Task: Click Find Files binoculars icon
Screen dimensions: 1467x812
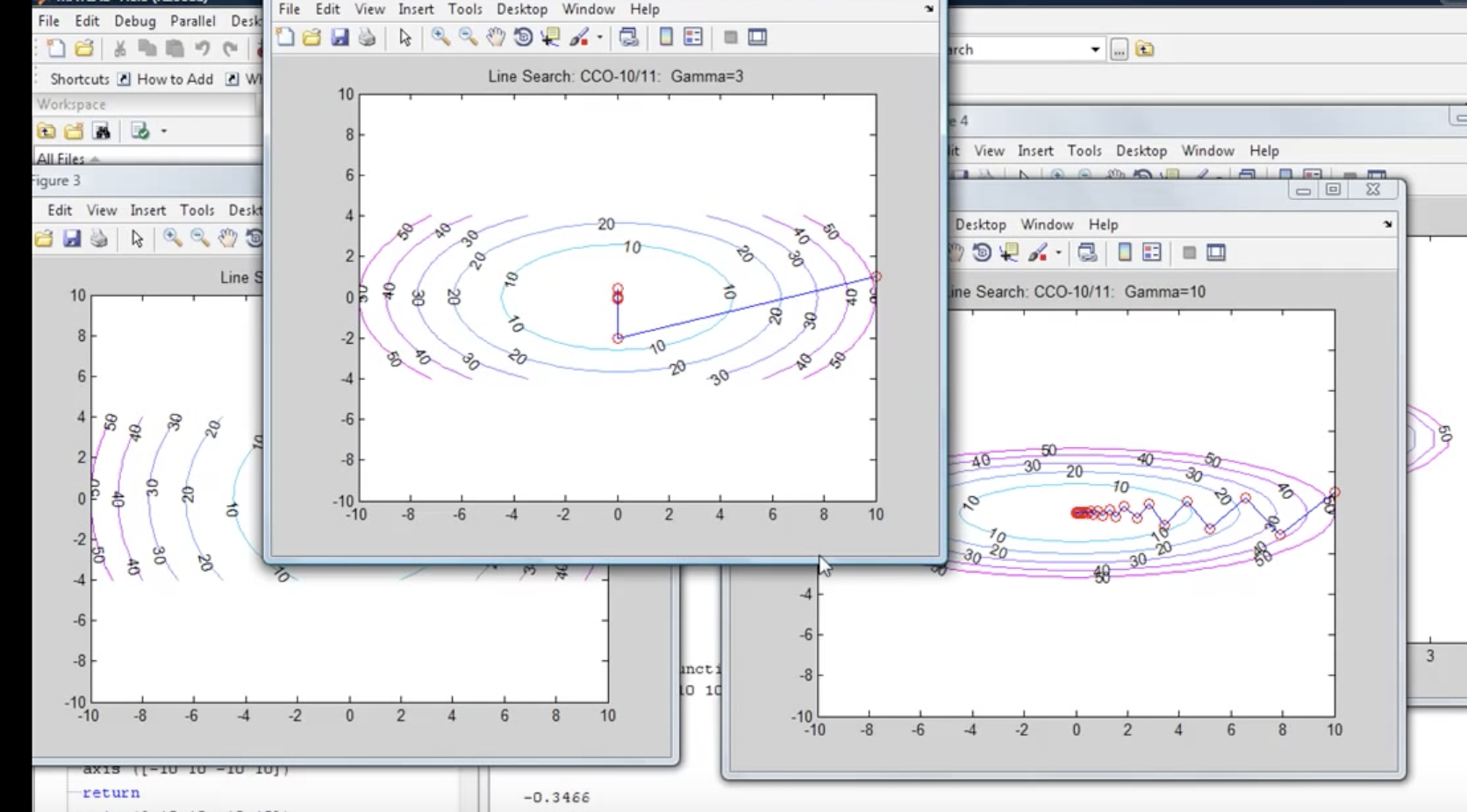Action: [102, 132]
